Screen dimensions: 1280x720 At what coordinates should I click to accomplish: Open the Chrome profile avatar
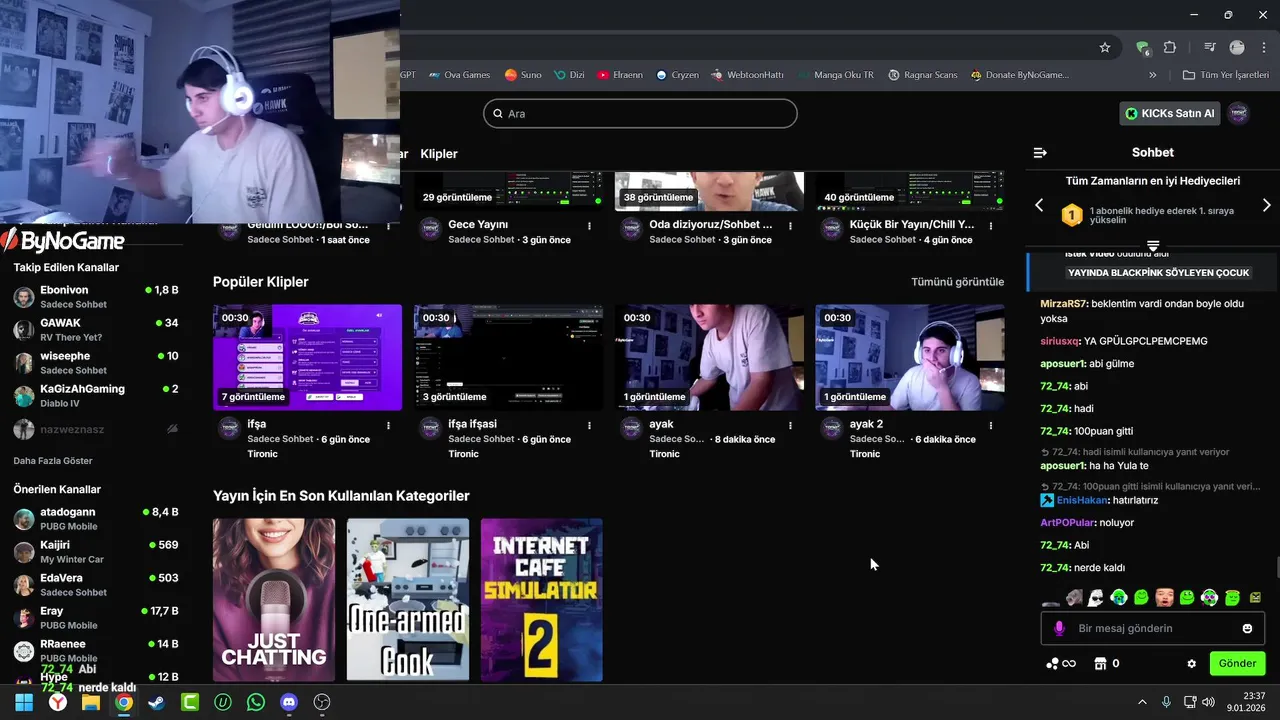tap(1237, 47)
